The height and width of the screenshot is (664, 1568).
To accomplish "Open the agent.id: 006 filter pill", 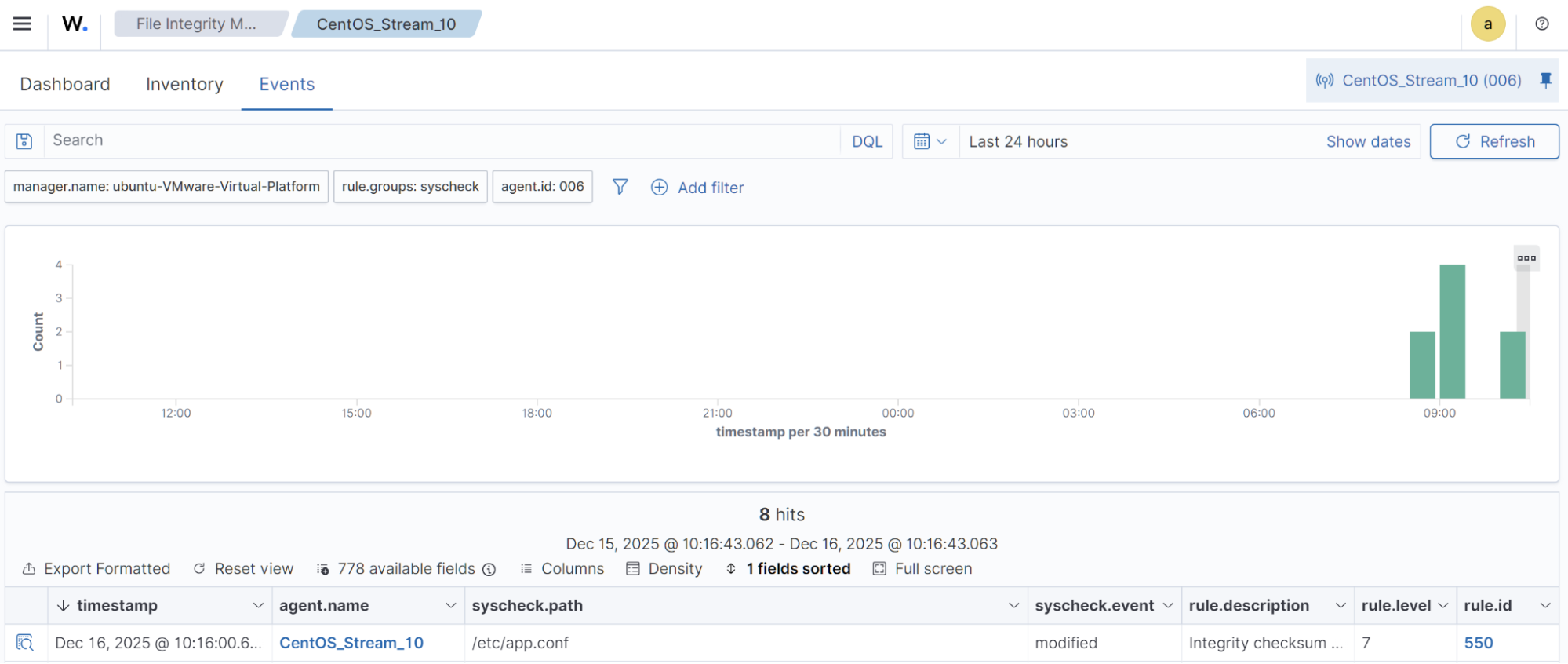I will [x=542, y=187].
